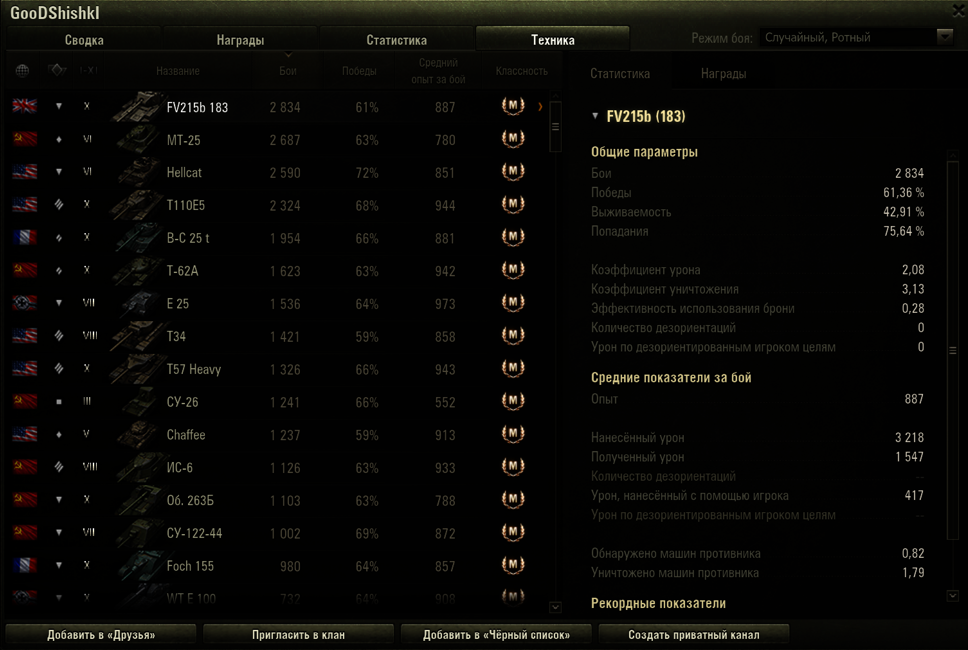Click the USSR flag on MT-25 row
This screenshot has height=650, width=968.
25,139
